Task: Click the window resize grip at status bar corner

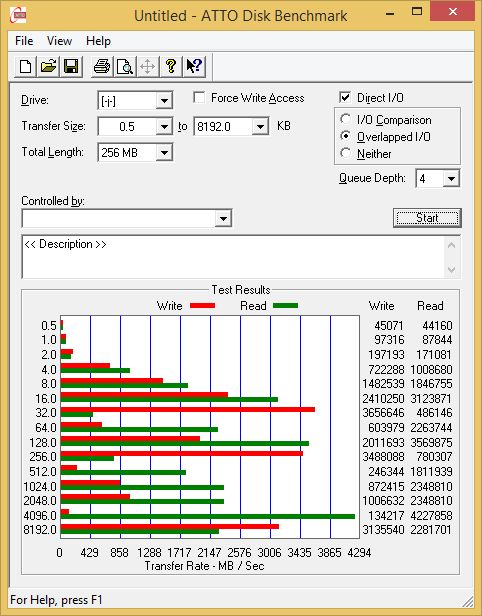Action: point(467,601)
